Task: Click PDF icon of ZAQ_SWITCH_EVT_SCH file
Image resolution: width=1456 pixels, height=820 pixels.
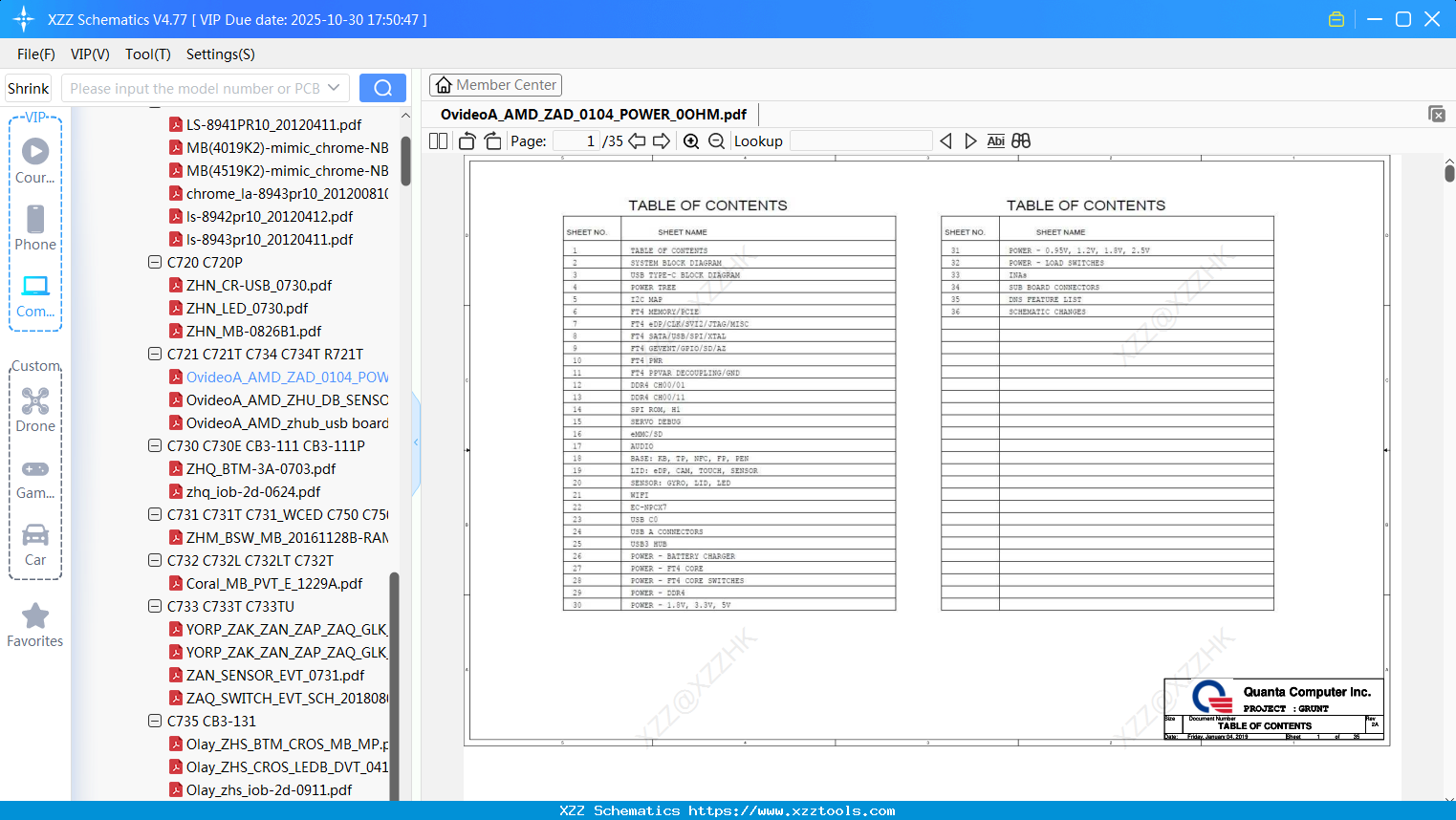Action: coord(176,698)
